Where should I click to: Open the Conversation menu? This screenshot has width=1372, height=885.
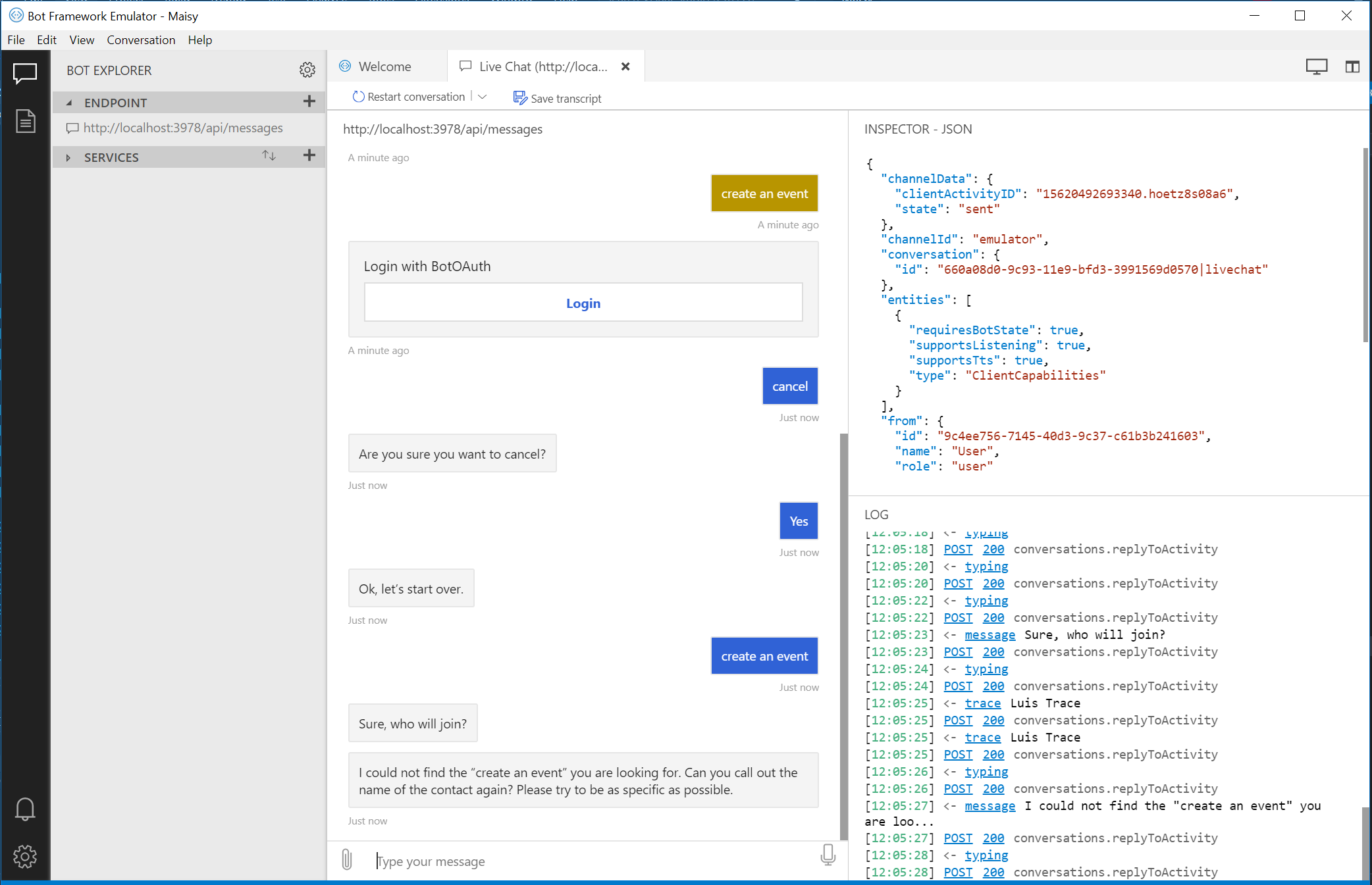click(x=141, y=40)
